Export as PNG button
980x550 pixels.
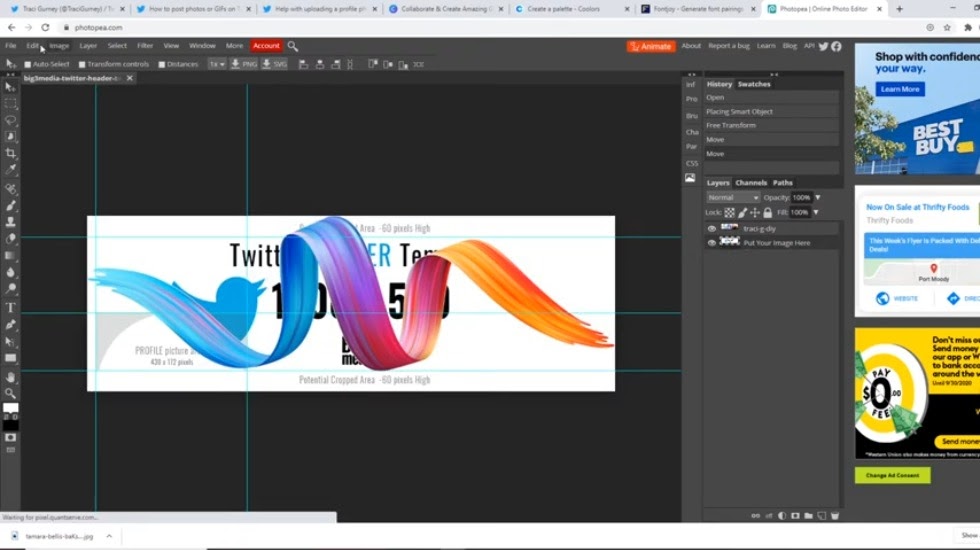[x=244, y=64]
